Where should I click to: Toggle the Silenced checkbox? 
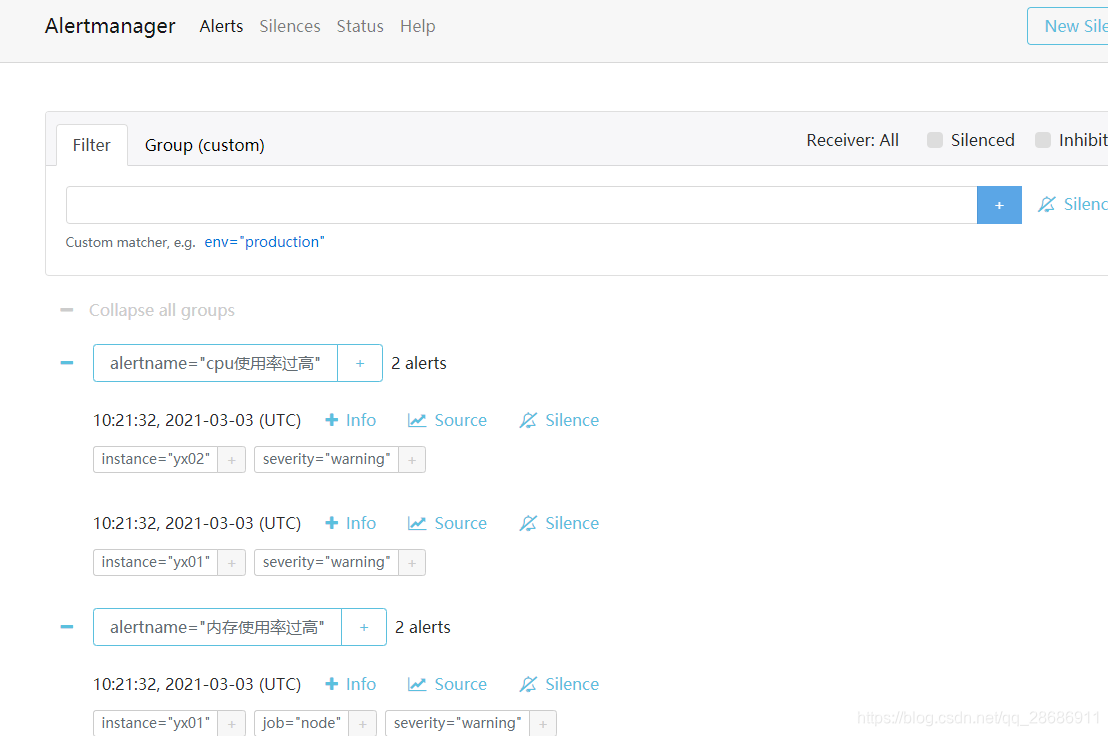click(x=935, y=140)
